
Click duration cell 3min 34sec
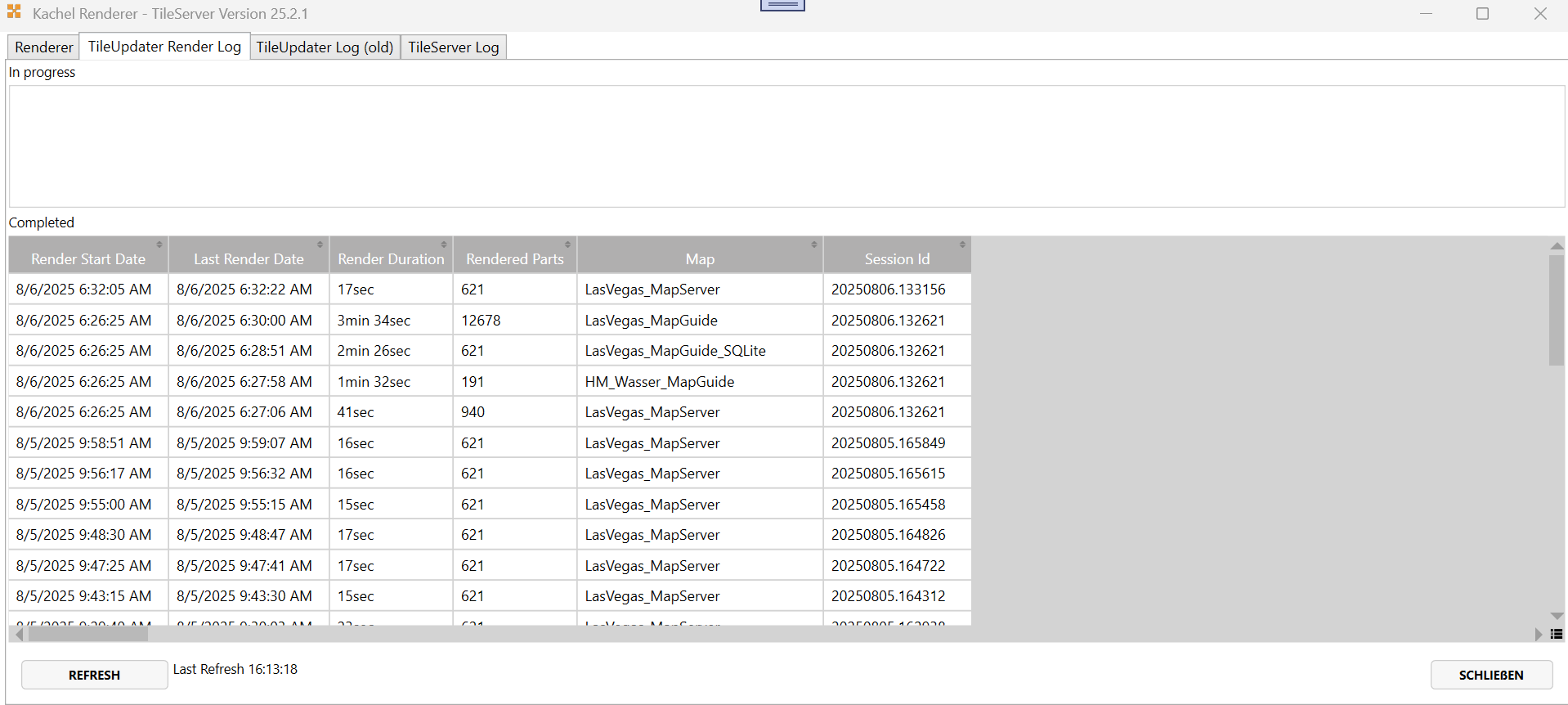tap(391, 321)
